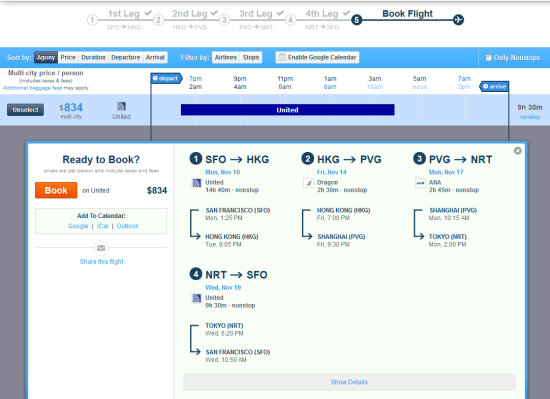550x399 pixels.
Task: Open the Stops filter dropdown
Action: [x=251, y=58]
